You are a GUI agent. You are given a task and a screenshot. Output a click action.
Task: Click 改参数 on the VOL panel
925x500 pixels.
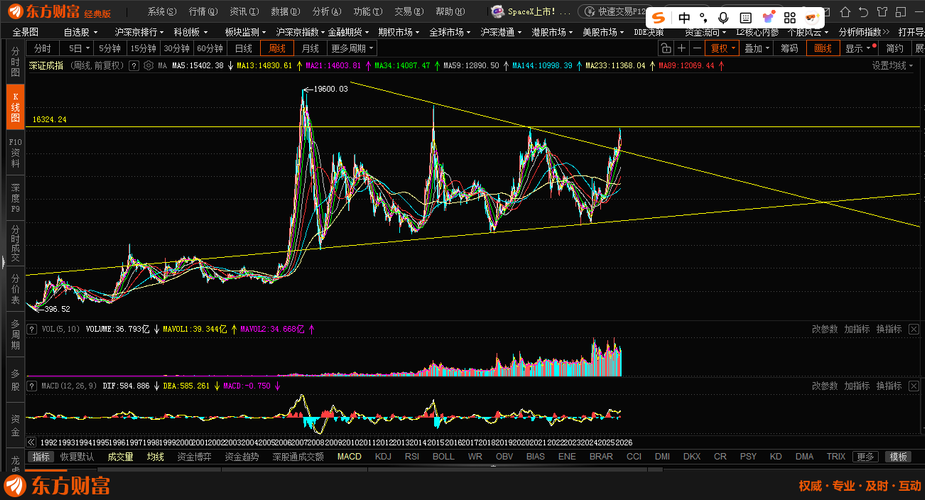[824, 329]
